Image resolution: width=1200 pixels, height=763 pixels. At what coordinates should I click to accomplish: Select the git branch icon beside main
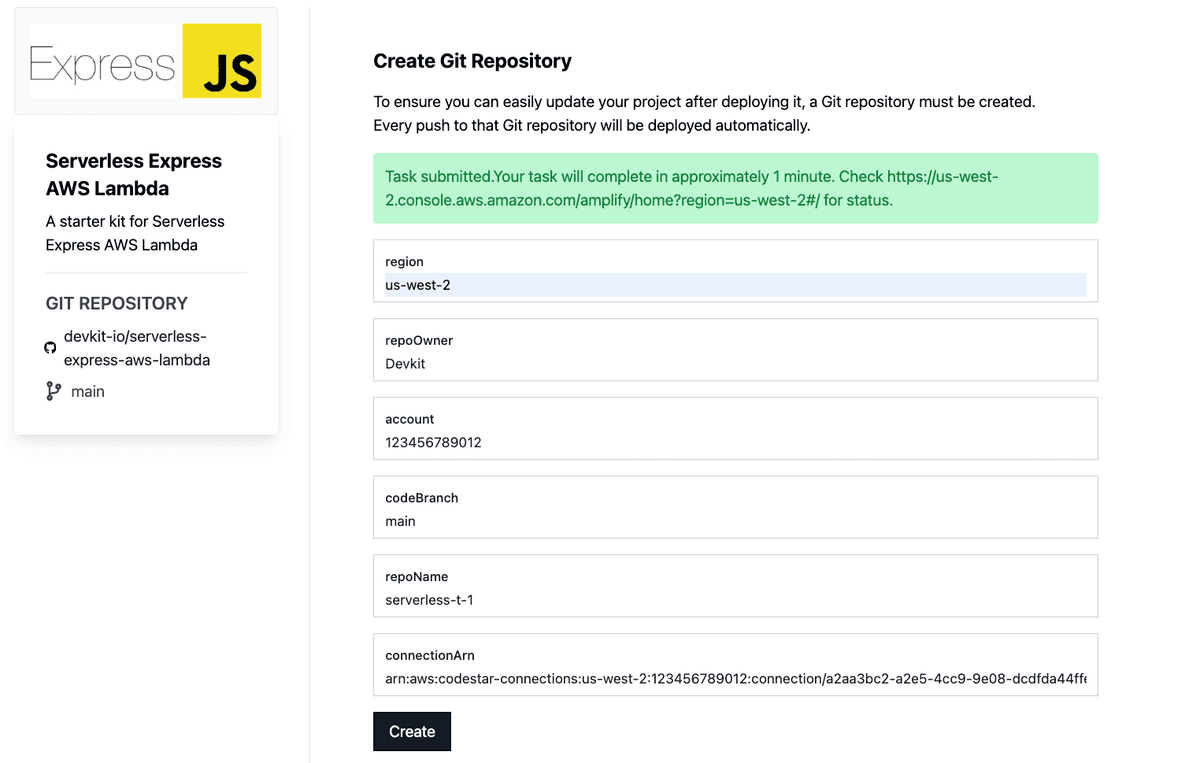[x=53, y=391]
